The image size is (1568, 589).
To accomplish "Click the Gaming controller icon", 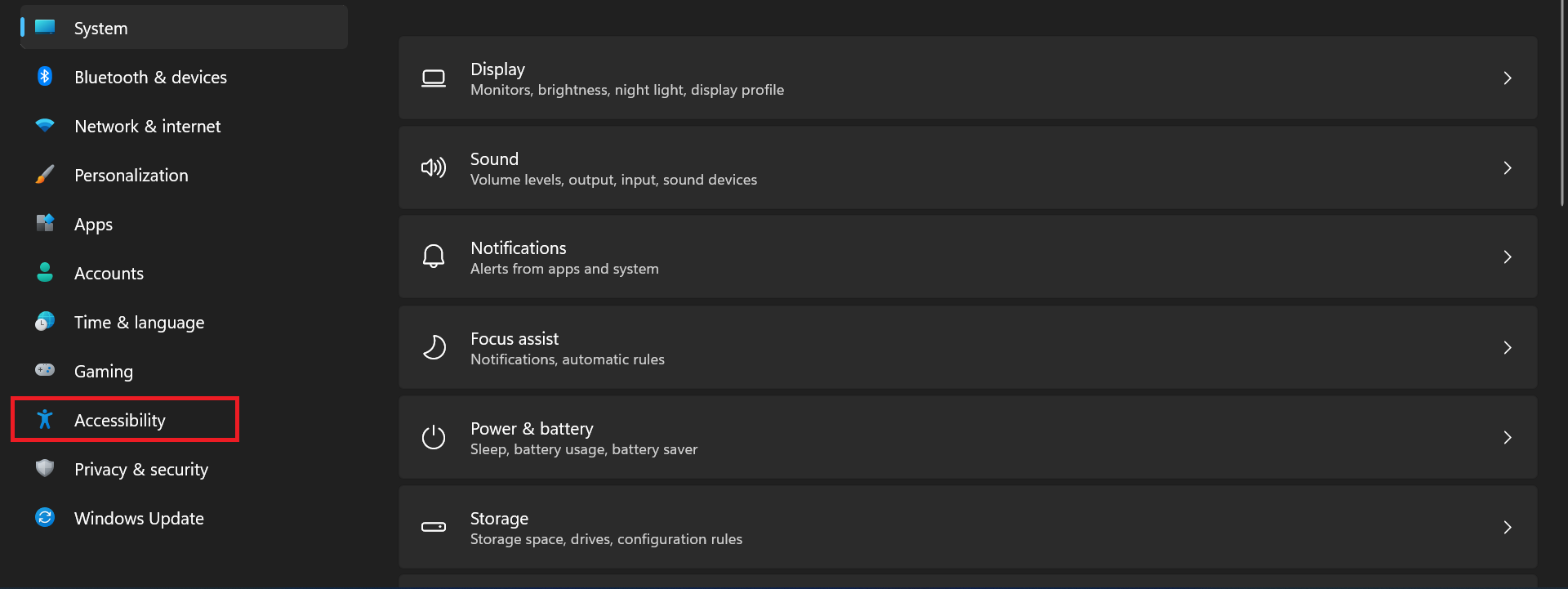I will [45, 370].
